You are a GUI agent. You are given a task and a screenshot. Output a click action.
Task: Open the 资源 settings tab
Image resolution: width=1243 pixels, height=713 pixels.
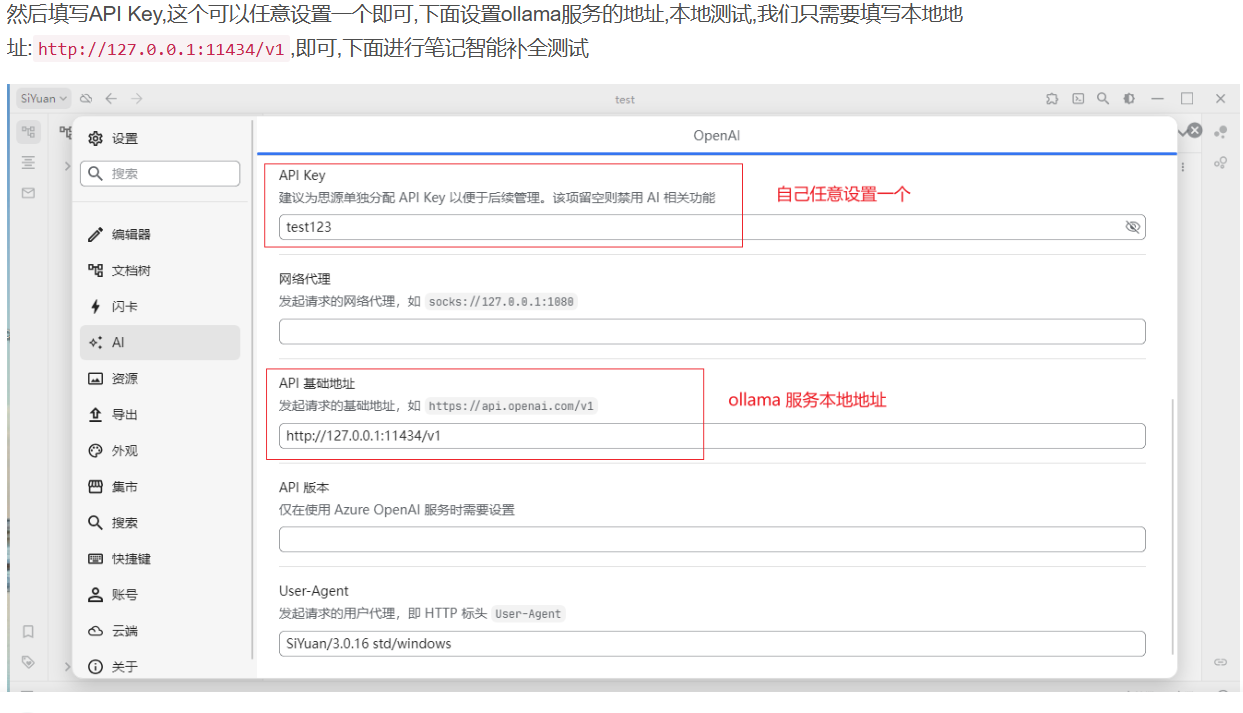point(160,378)
